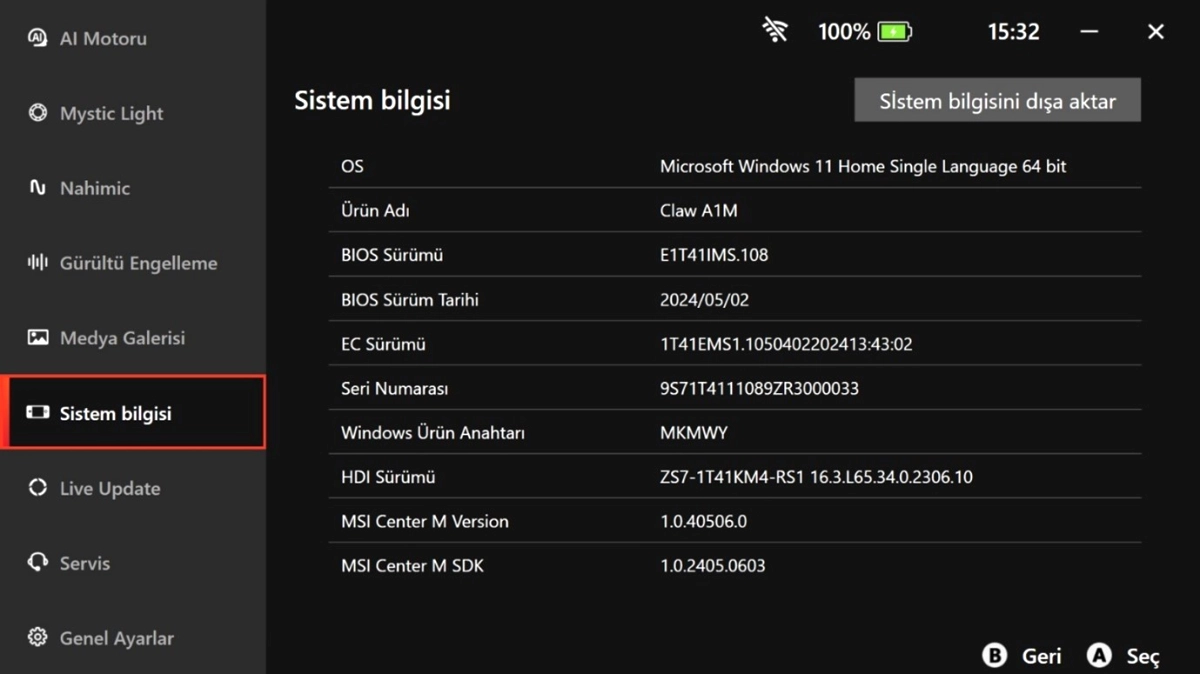Viewport: 1200px width, 674px height.
Task: Click the Seç select label
Action: (x=1143, y=657)
